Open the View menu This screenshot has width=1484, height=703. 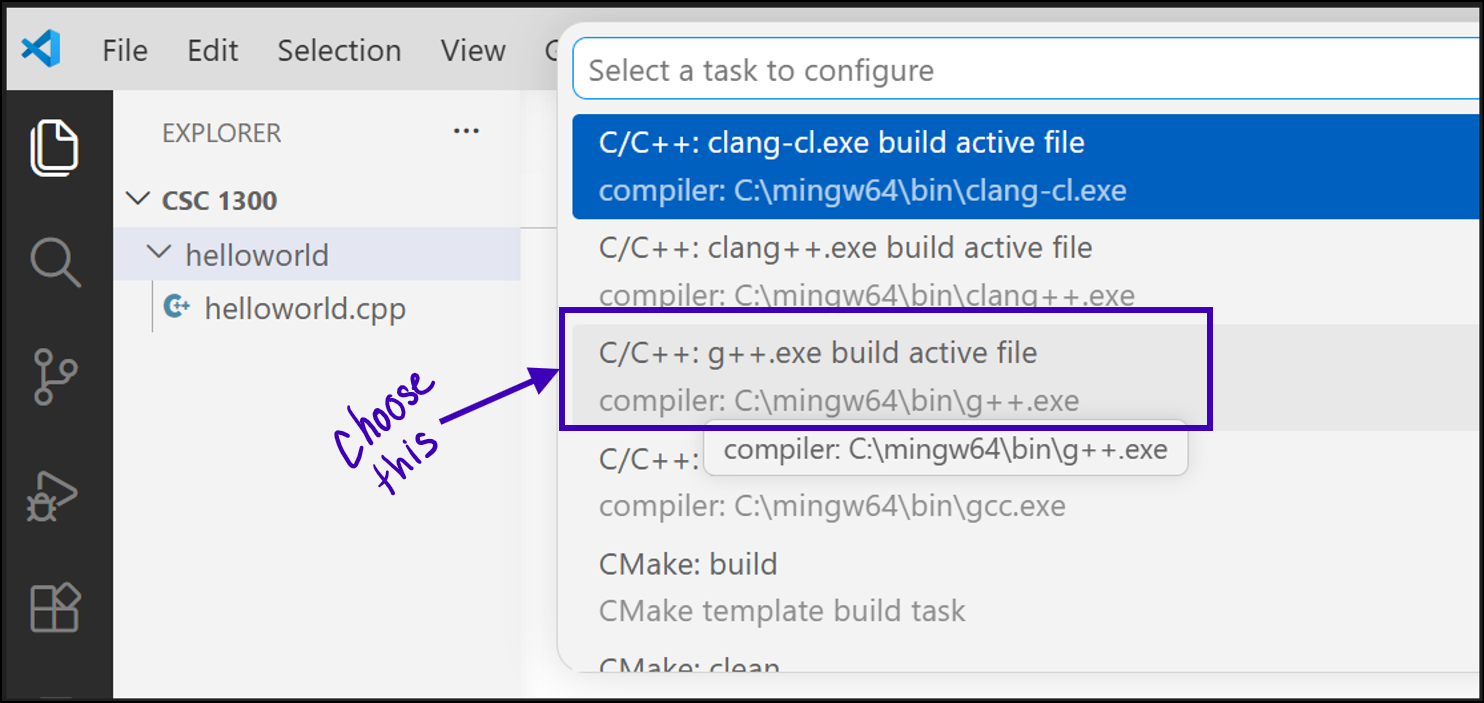[472, 50]
